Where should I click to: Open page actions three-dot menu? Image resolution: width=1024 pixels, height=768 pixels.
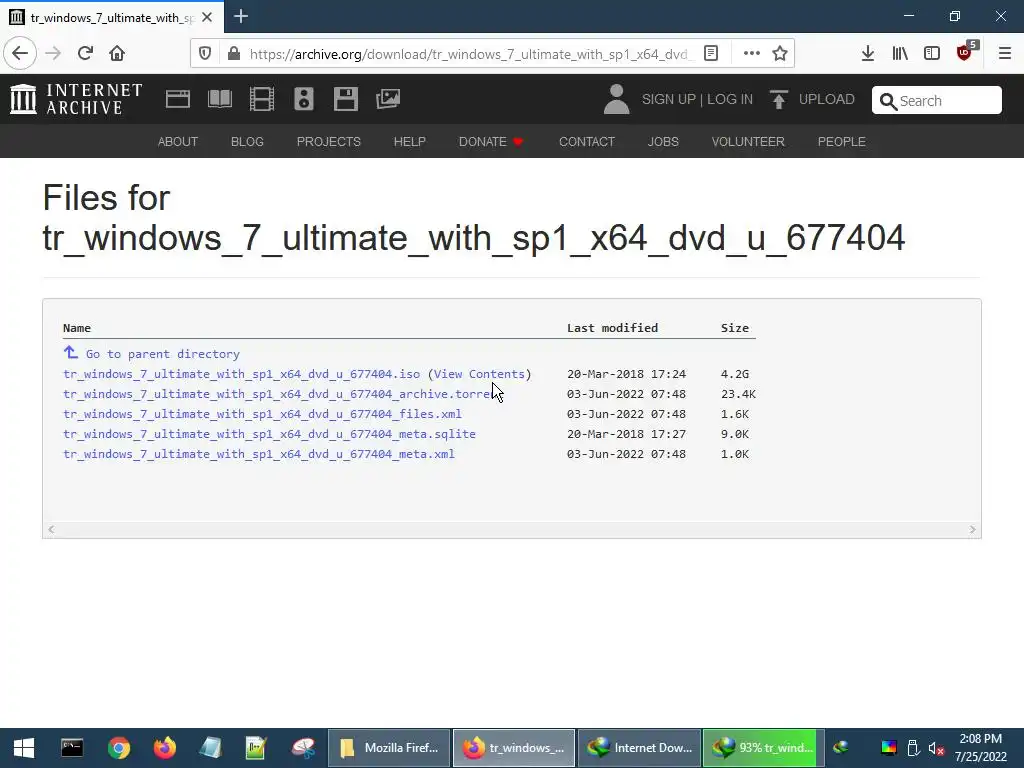pos(752,54)
